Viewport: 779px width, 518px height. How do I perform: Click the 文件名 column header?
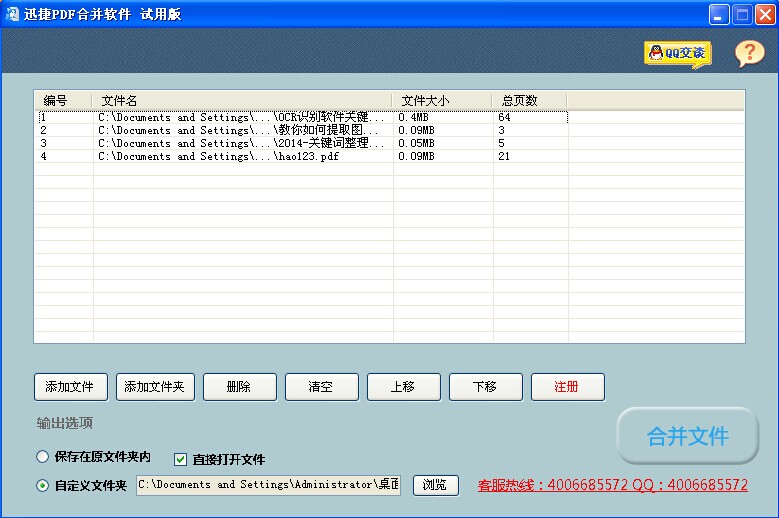[242, 100]
